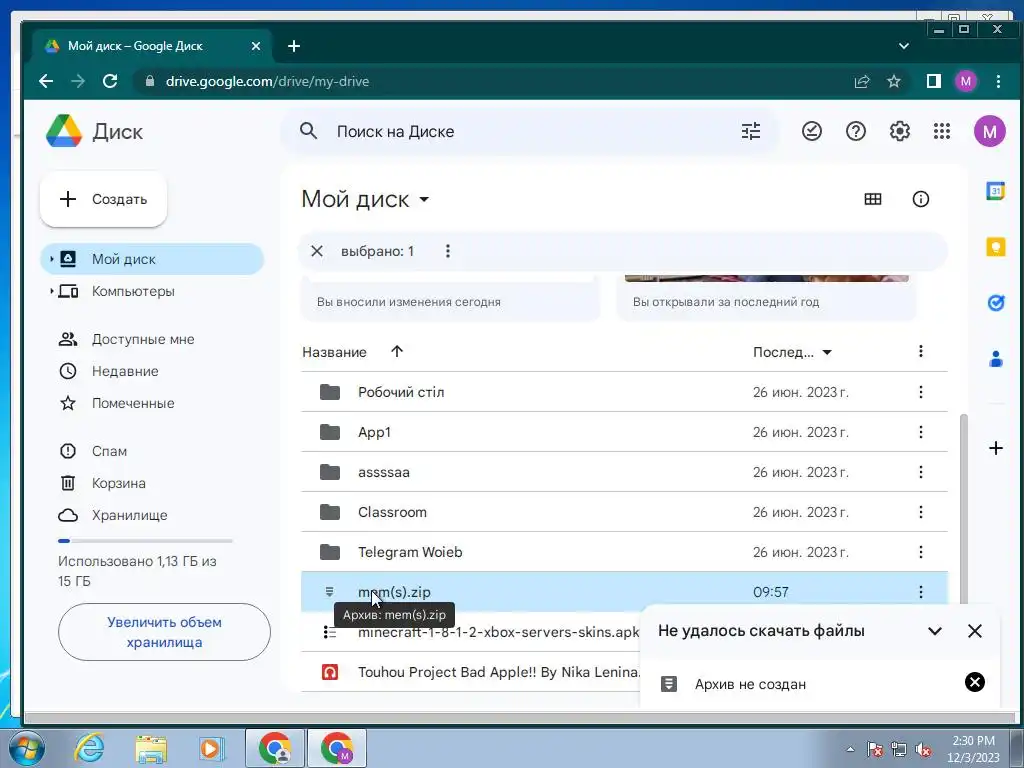1024x768 pixels.
Task: Select the Classroom folder row
Action: (x=624, y=512)
